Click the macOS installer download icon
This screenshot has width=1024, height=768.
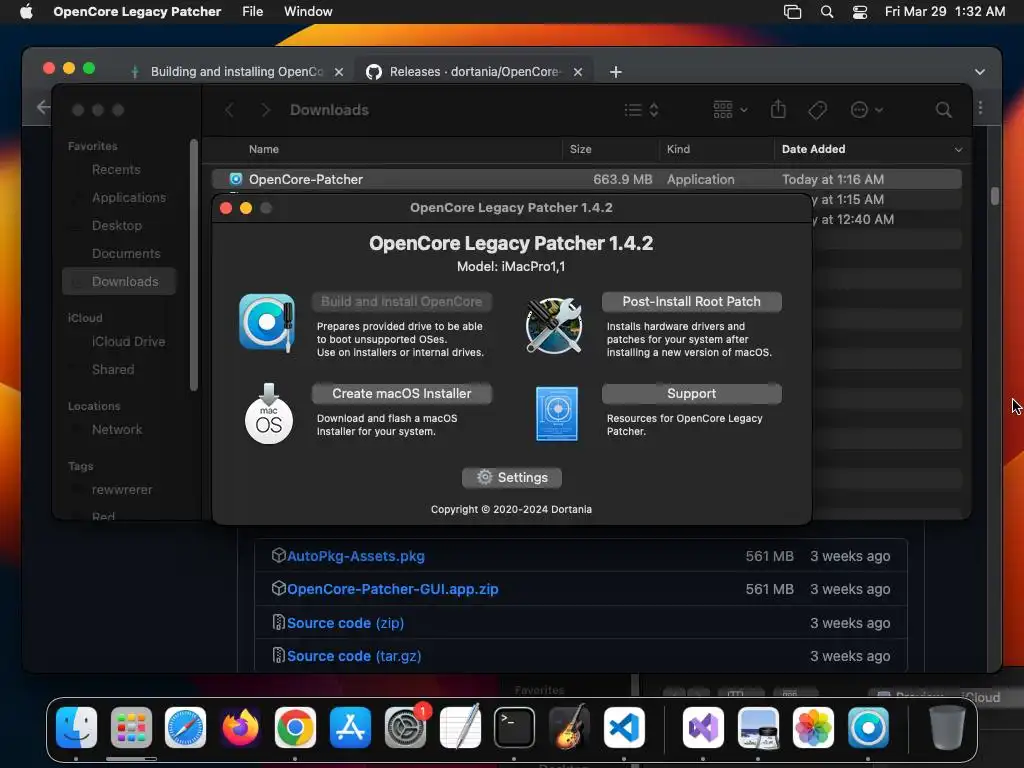pyautogui.click(x=268, y=414)
